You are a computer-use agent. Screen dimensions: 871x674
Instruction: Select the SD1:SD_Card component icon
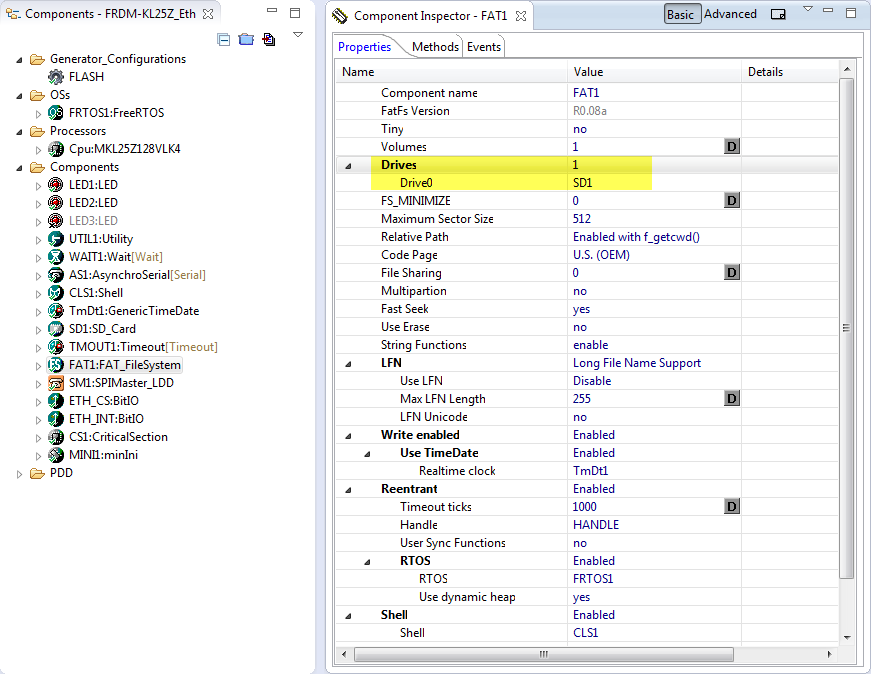coord(57,329)
